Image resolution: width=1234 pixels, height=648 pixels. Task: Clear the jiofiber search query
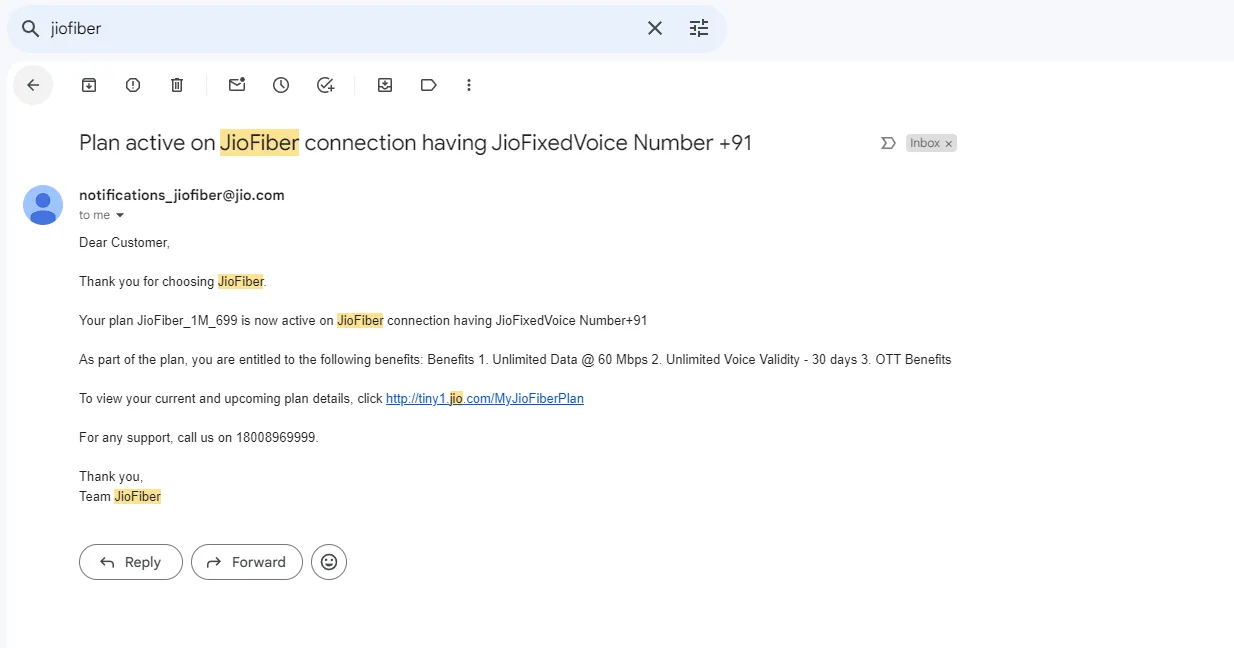pos(655,29)
